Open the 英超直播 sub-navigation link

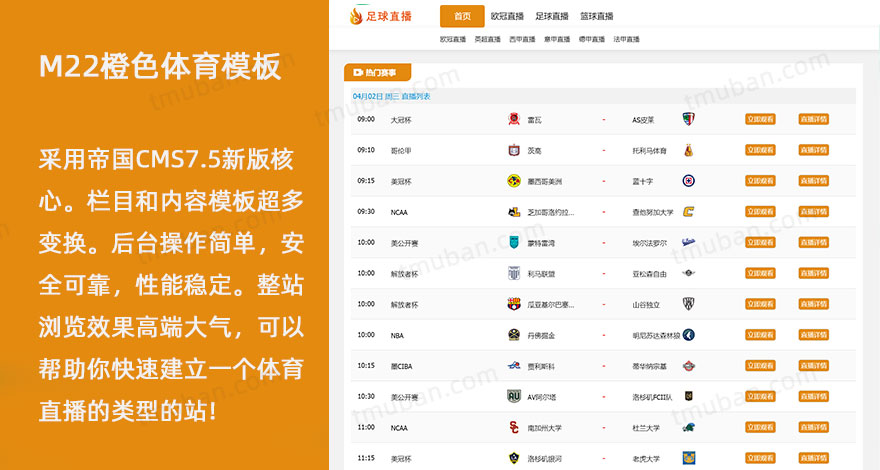pos(487,39)
